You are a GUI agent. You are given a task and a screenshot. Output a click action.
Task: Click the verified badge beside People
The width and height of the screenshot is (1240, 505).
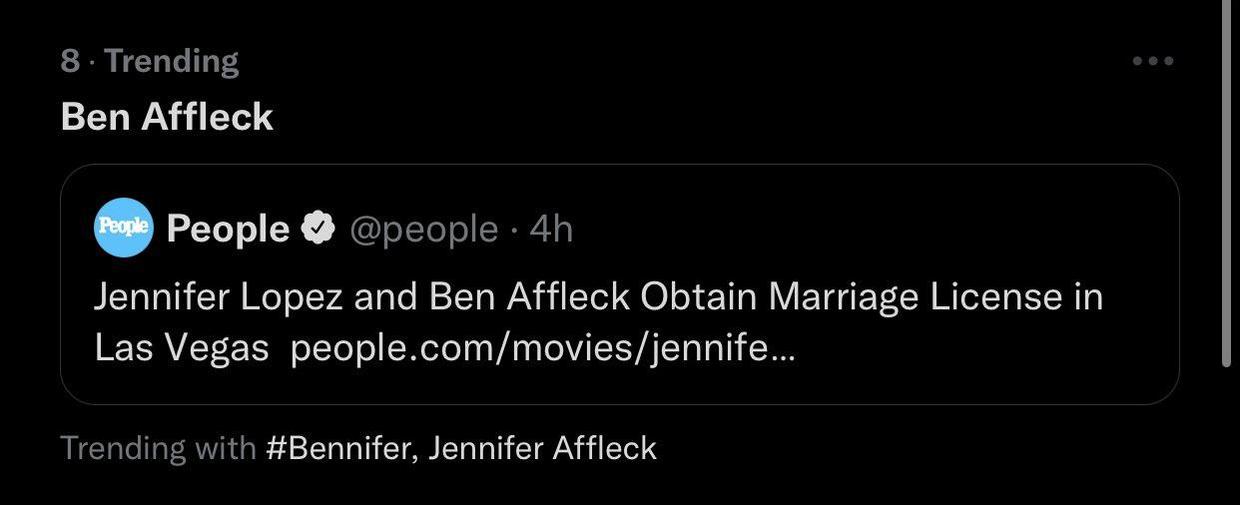[318, 229]
